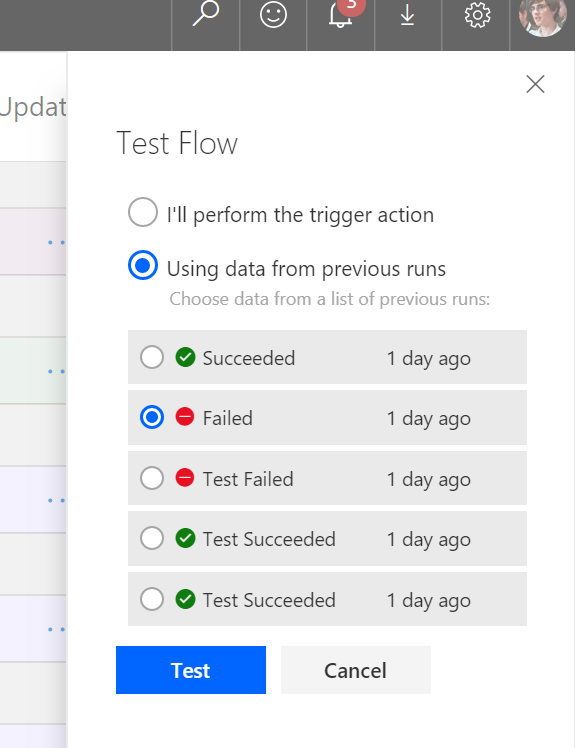Screen dimensions: 575x748
Task: Select the first Test Succeeded run radio
Action: pos(152,538)
